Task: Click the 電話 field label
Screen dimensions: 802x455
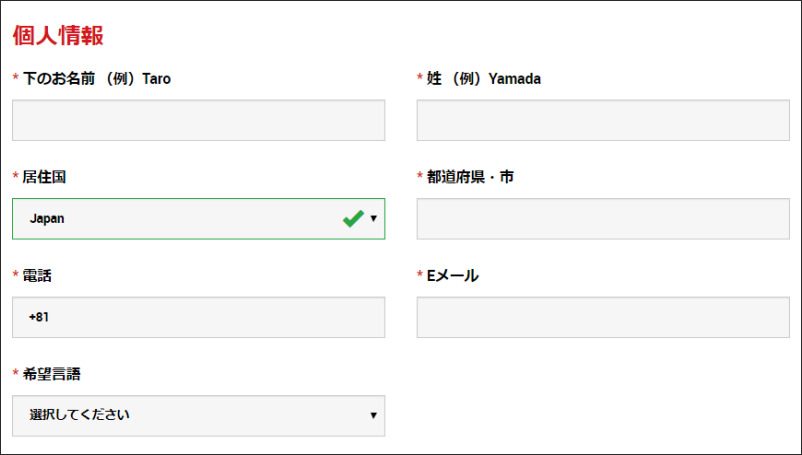Action: pos(37,276)
